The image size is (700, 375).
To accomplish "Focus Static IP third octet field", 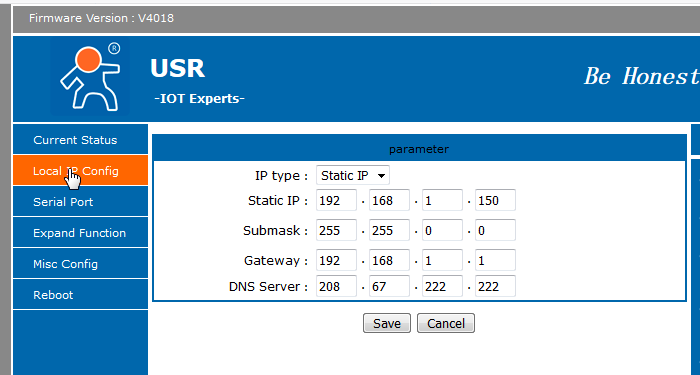I will point(442,200).
